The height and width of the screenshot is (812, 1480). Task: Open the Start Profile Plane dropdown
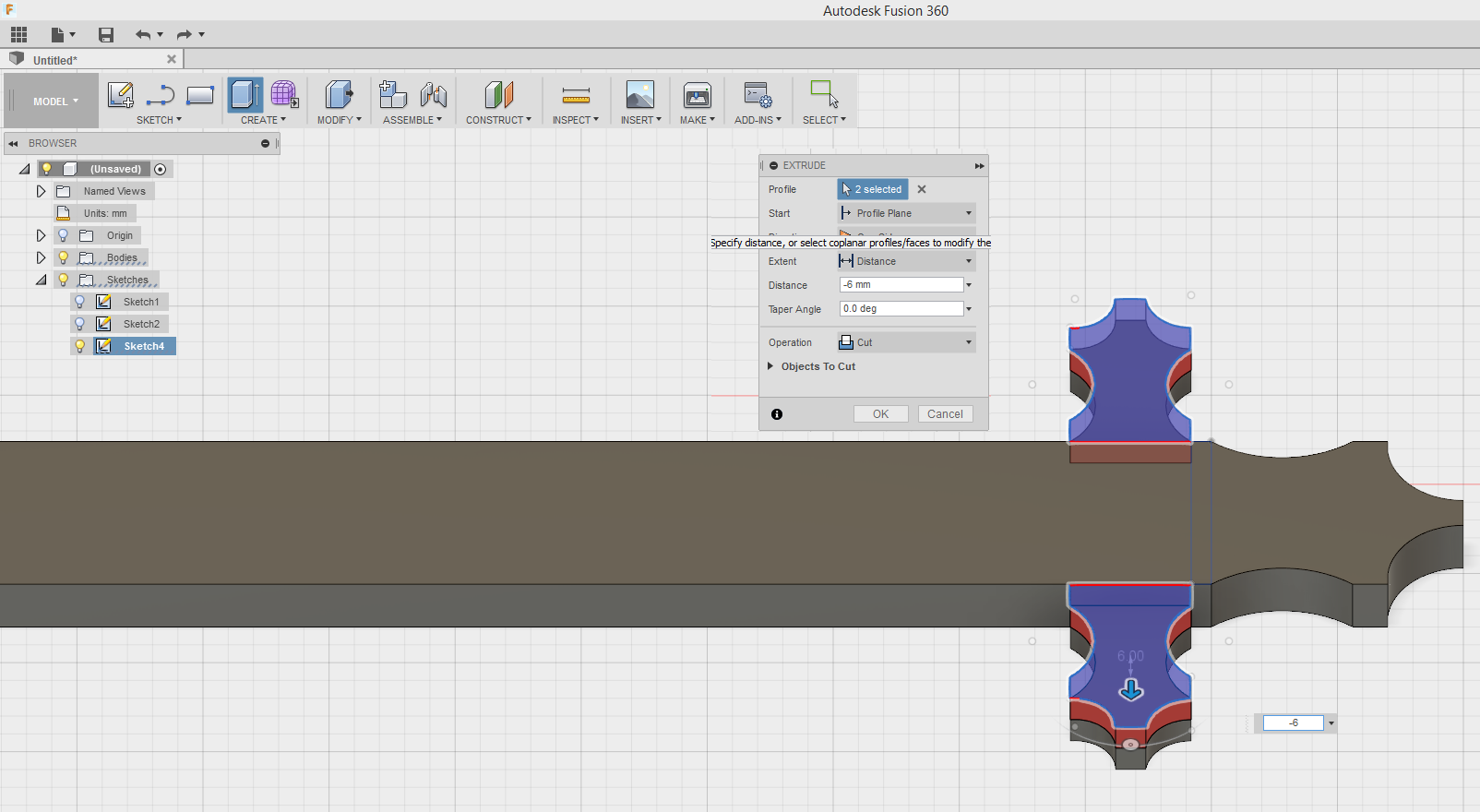tap(906, 213)
